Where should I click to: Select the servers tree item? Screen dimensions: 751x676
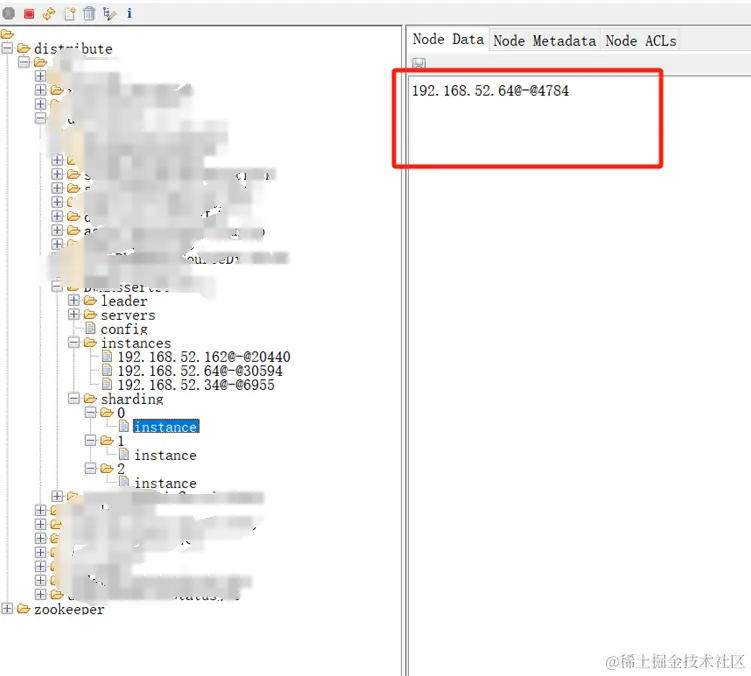tap(128, 315)
